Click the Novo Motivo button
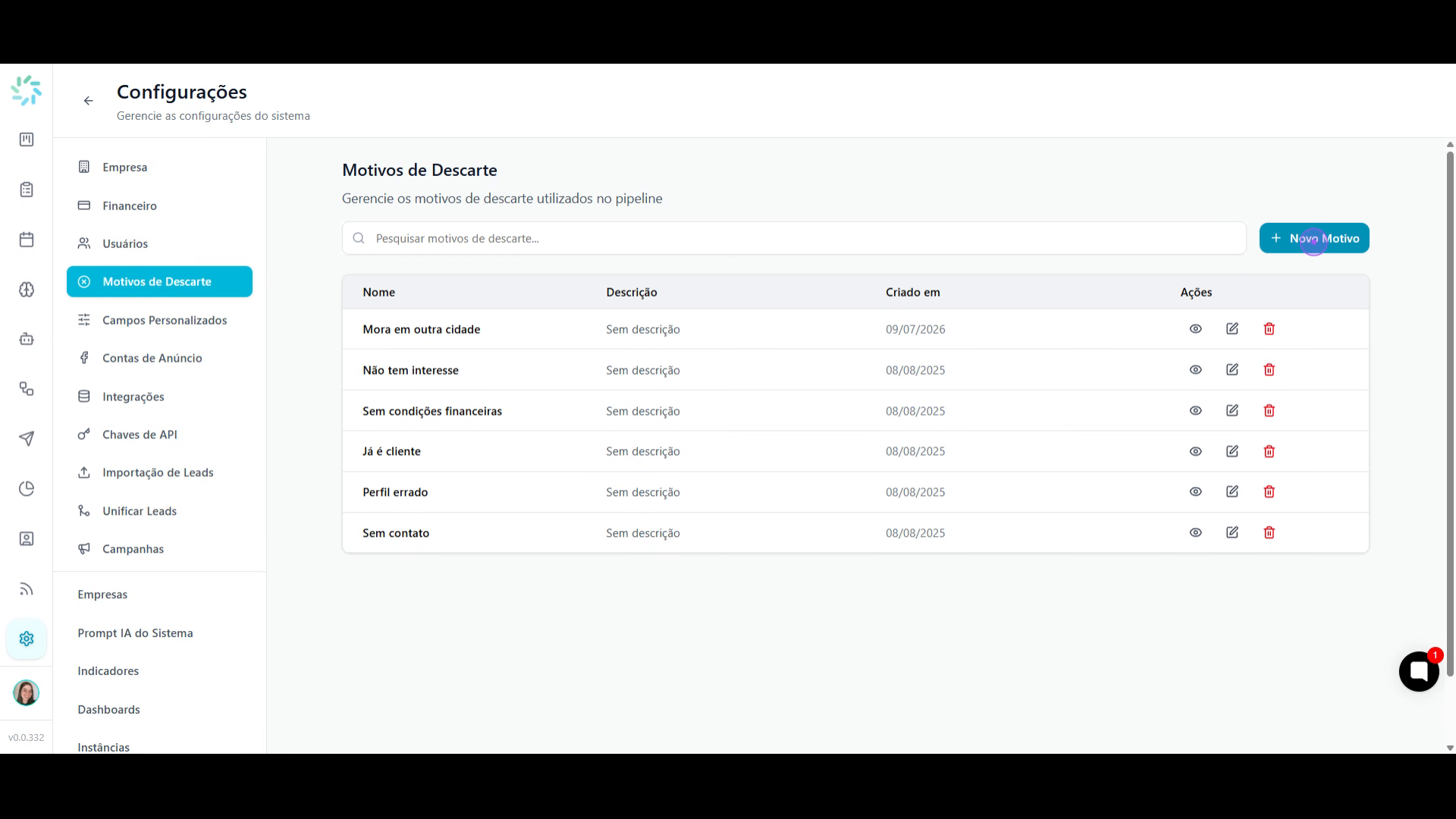The image size is (1456, 819). pos(1314,238)
